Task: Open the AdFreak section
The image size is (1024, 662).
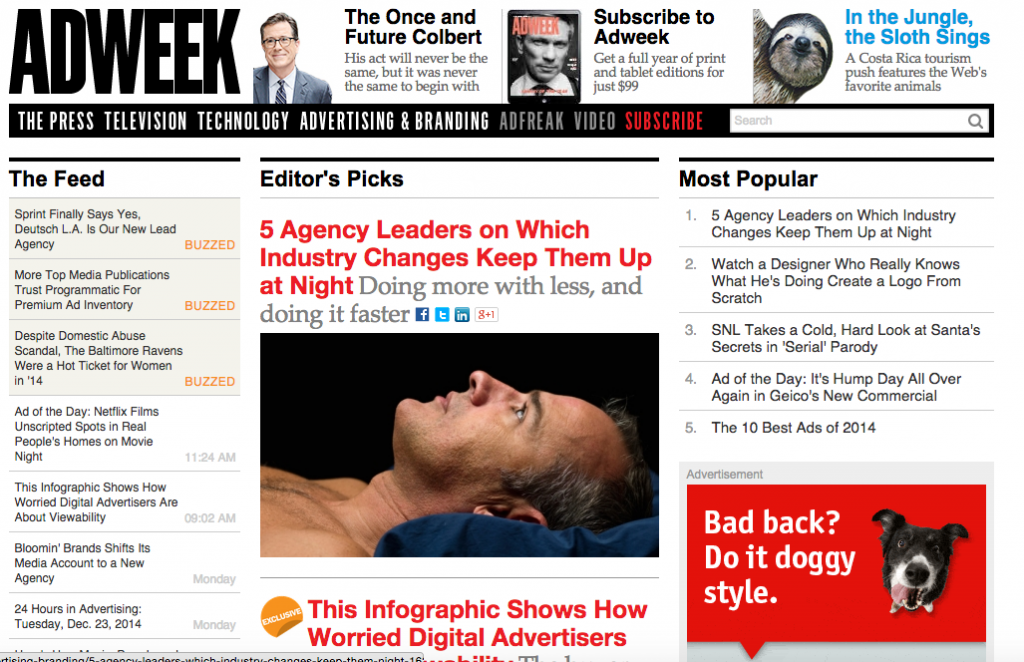Action: 532,121
